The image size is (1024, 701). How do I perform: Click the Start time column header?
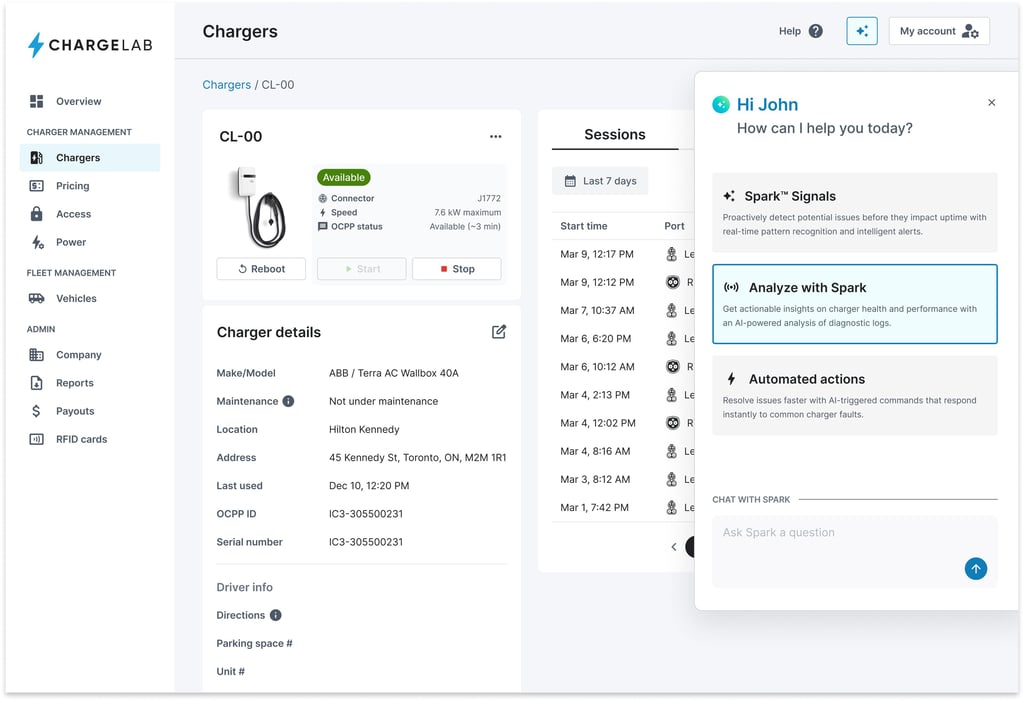pyautogui.click(x=584, y=226)
